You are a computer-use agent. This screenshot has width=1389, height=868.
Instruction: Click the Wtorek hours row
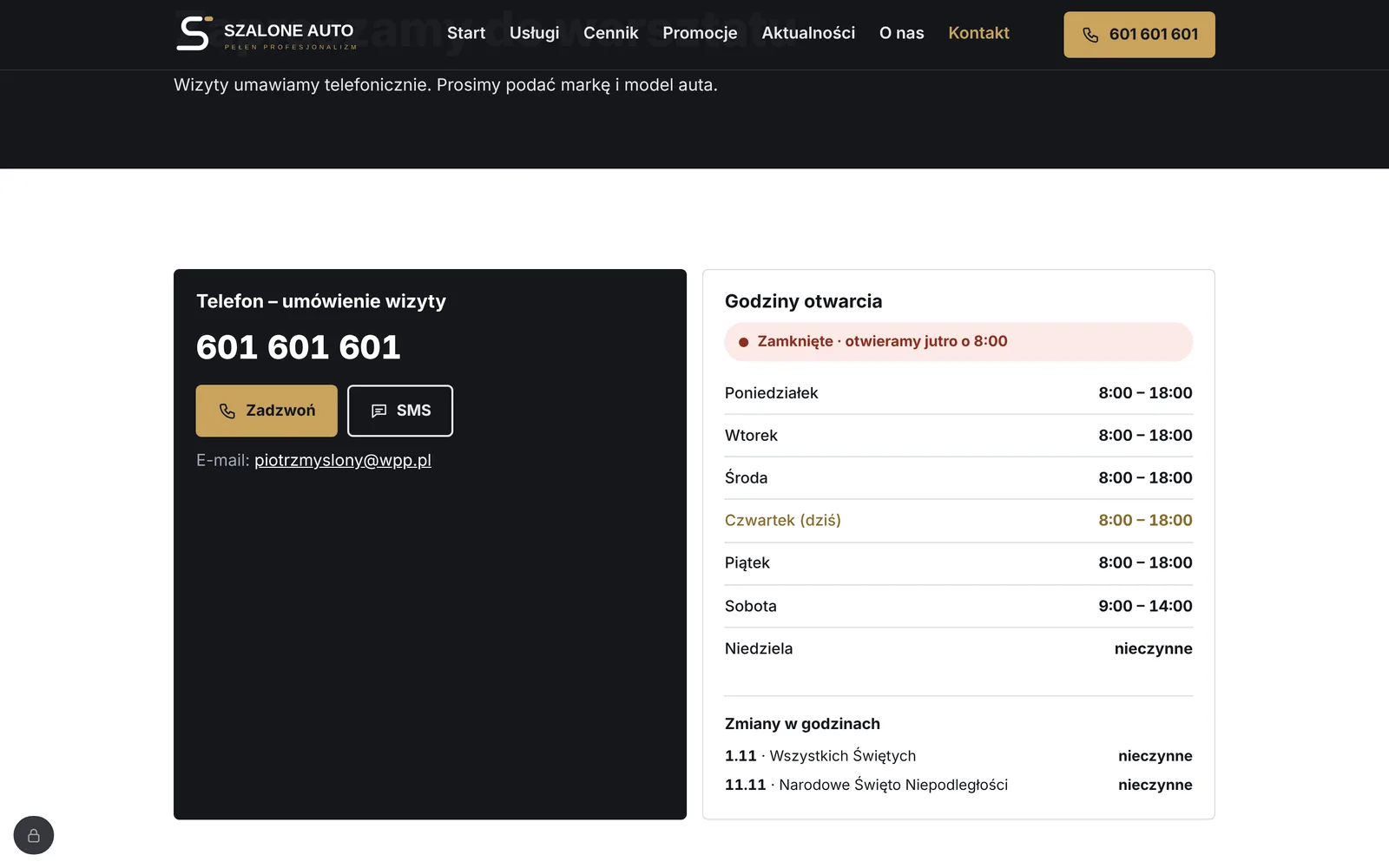[958, 436]
